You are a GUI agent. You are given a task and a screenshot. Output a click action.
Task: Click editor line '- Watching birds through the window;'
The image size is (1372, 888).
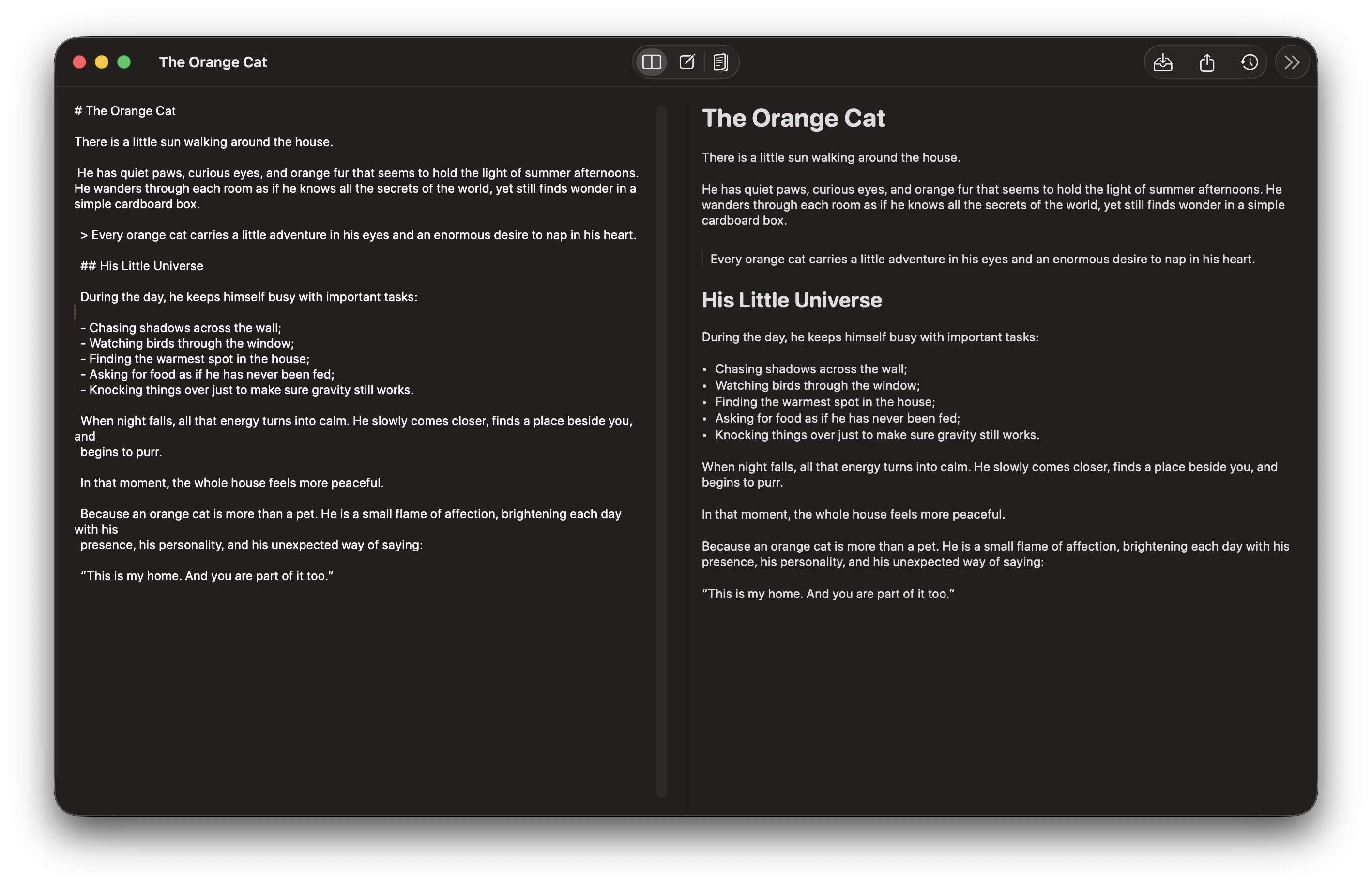[x=187, y=343]
